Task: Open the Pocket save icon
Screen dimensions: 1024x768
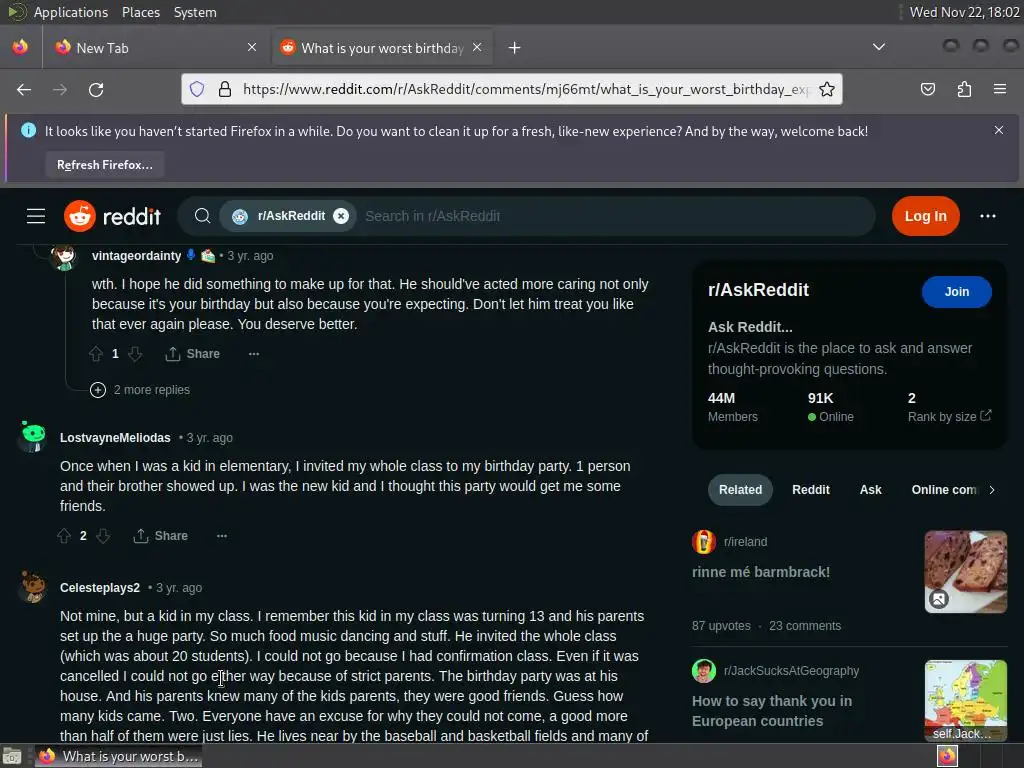Action: [x=927, y=89]
